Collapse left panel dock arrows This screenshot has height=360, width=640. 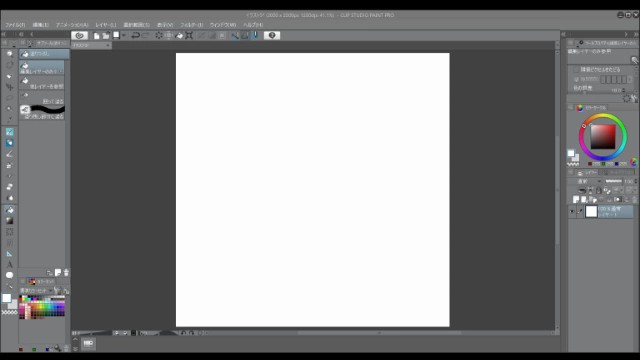3,35
